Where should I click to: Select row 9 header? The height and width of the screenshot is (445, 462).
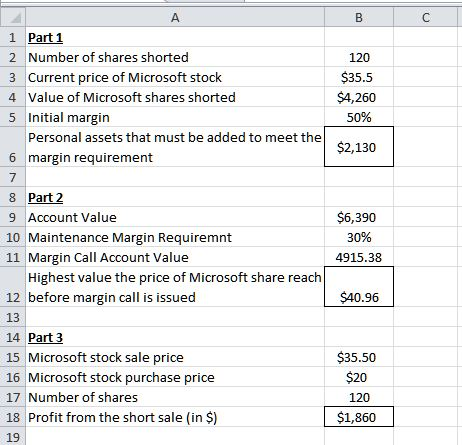click(x=13, y=217)
